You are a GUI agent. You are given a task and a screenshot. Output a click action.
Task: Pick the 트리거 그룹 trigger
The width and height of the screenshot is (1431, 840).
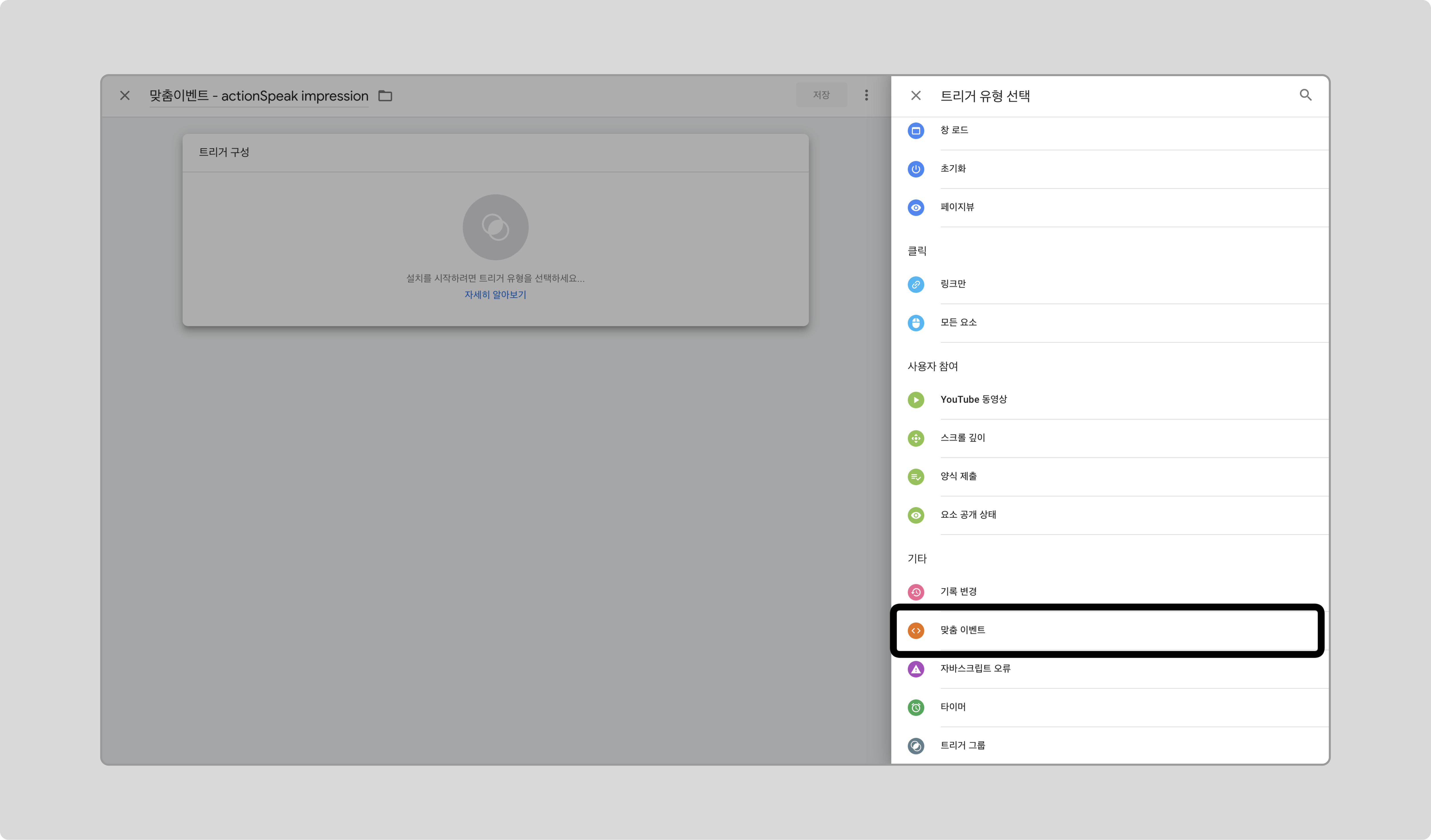tap(1110, 746)
